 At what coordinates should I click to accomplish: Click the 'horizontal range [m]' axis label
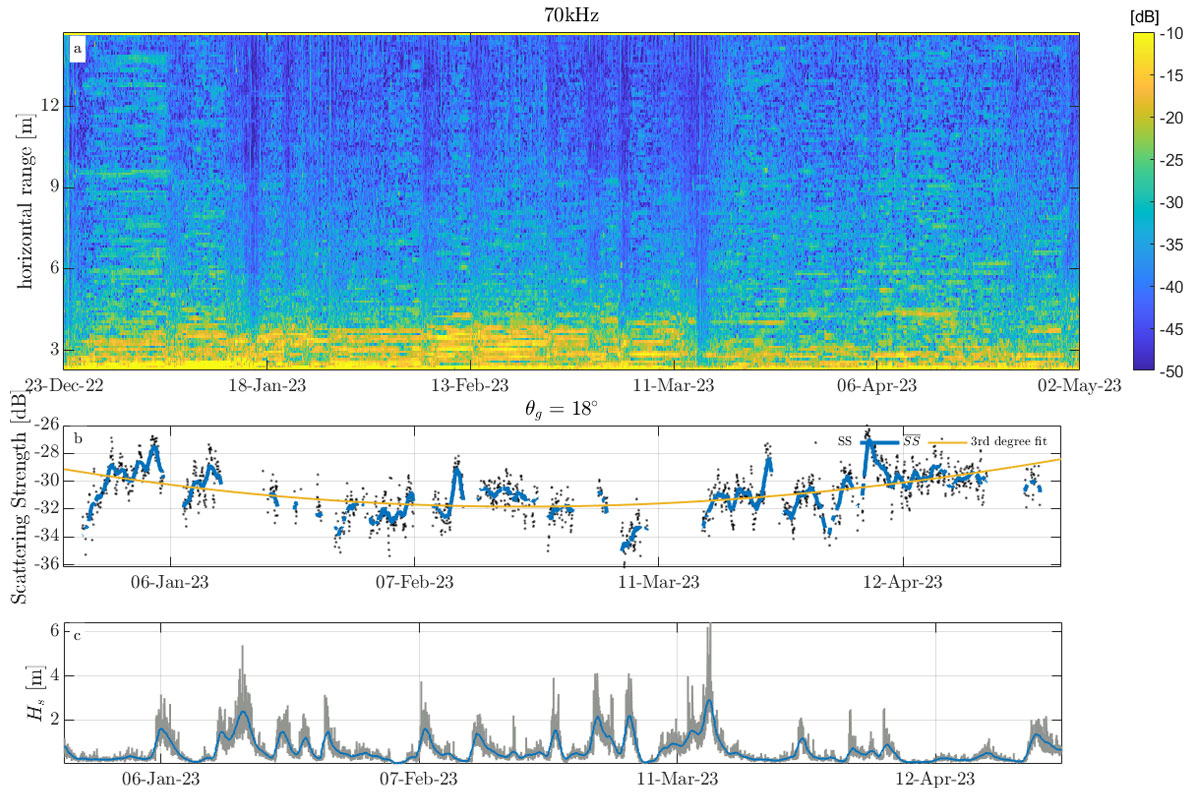(23, 200)
